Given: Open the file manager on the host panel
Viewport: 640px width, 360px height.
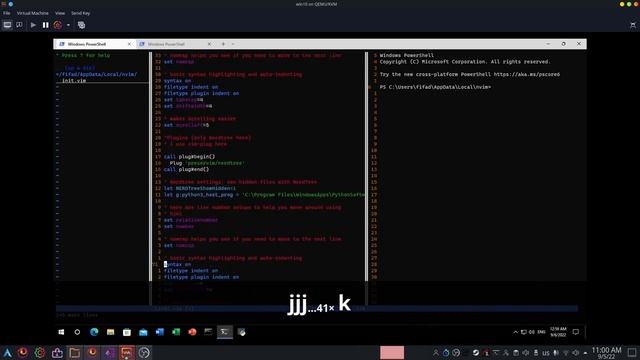Looking at the screenshot, I should [74, 353].
